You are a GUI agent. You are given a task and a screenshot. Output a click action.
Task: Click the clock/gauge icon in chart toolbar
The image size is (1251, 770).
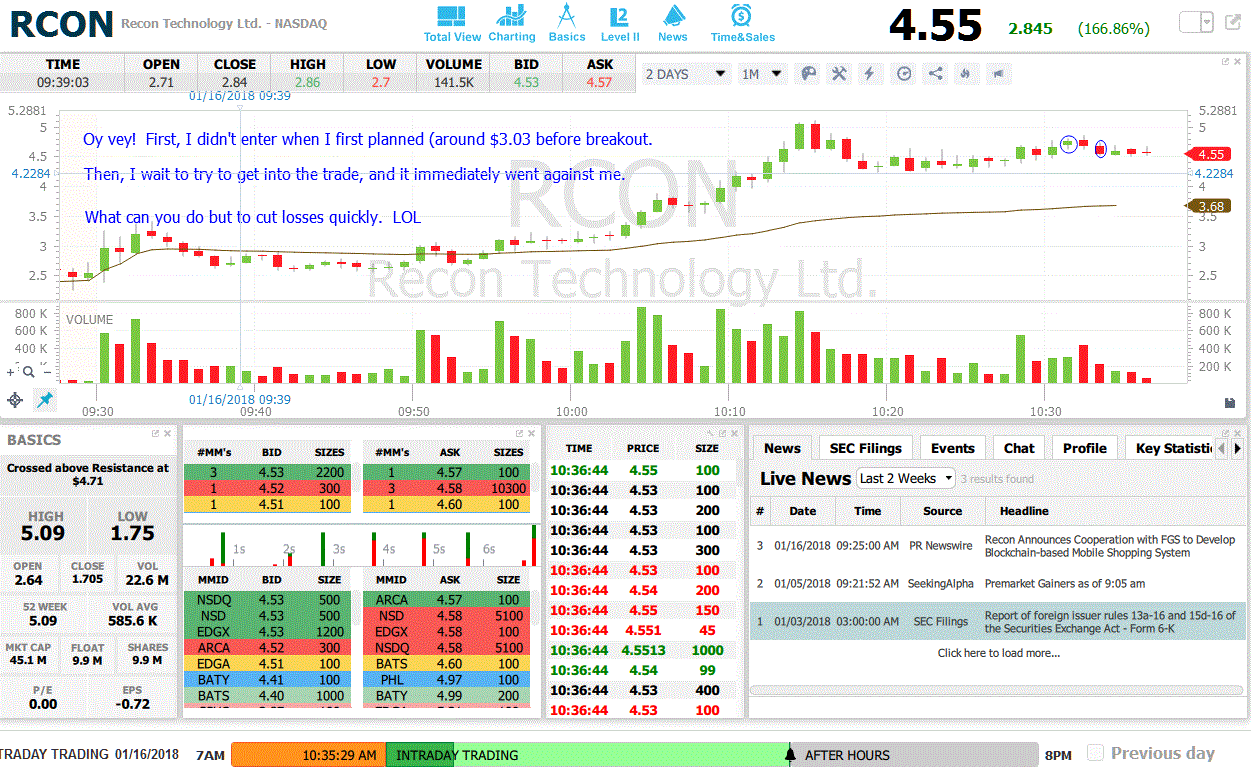904,73
